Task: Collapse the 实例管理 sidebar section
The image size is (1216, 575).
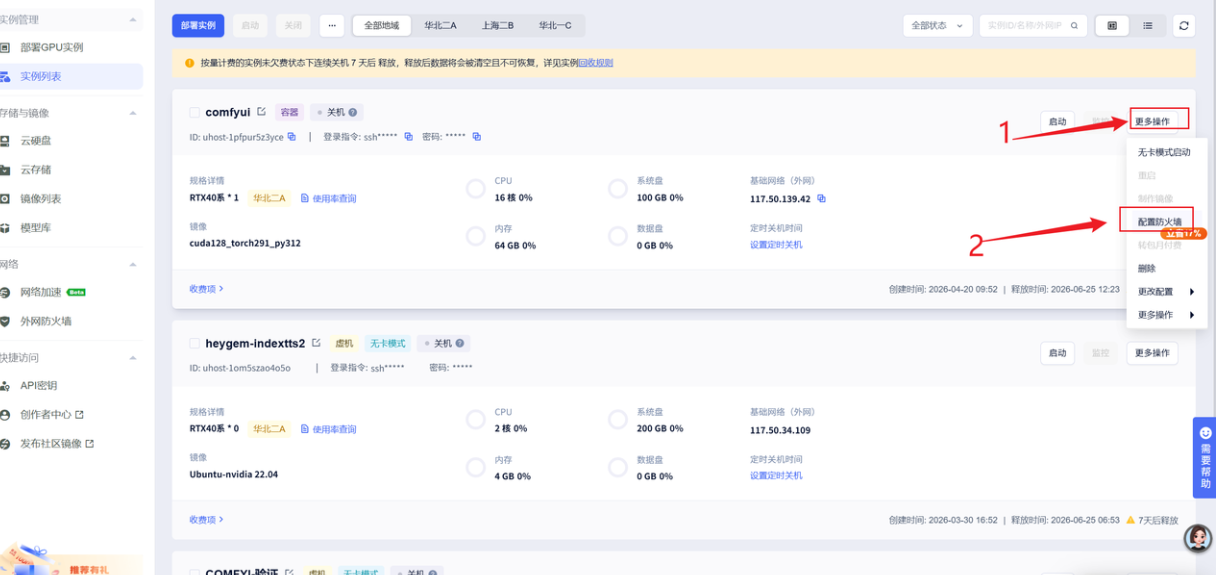Action: (133, 19)
